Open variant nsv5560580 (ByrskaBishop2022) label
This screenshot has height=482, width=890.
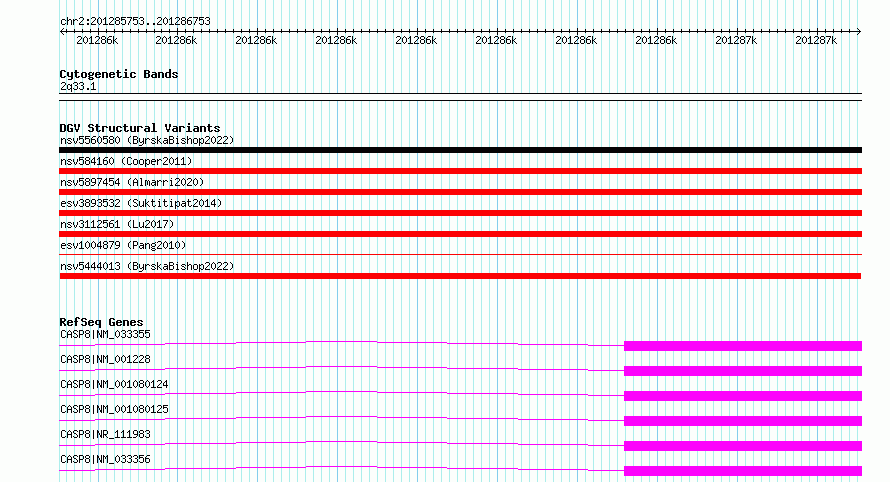pos(147,140)
